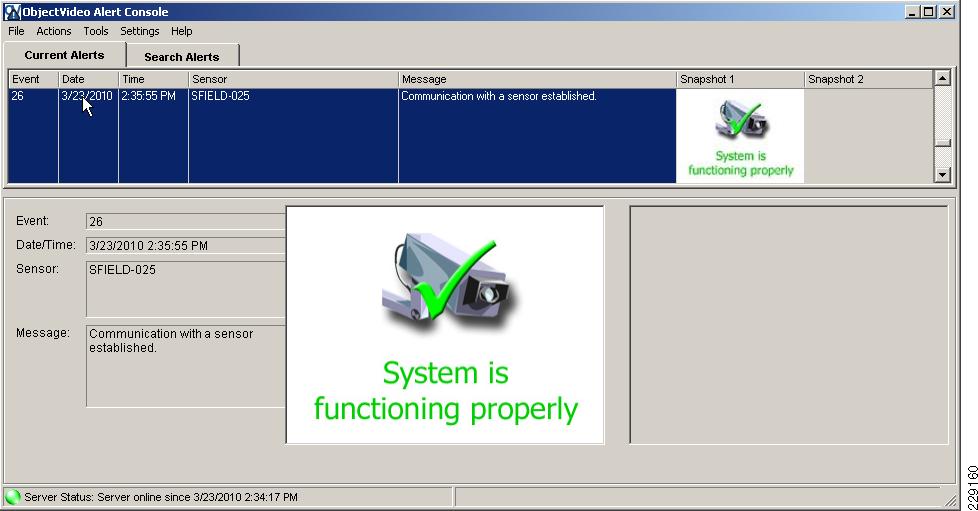
Task: Open the Actions menu
Action: click(x=54, y=31)
